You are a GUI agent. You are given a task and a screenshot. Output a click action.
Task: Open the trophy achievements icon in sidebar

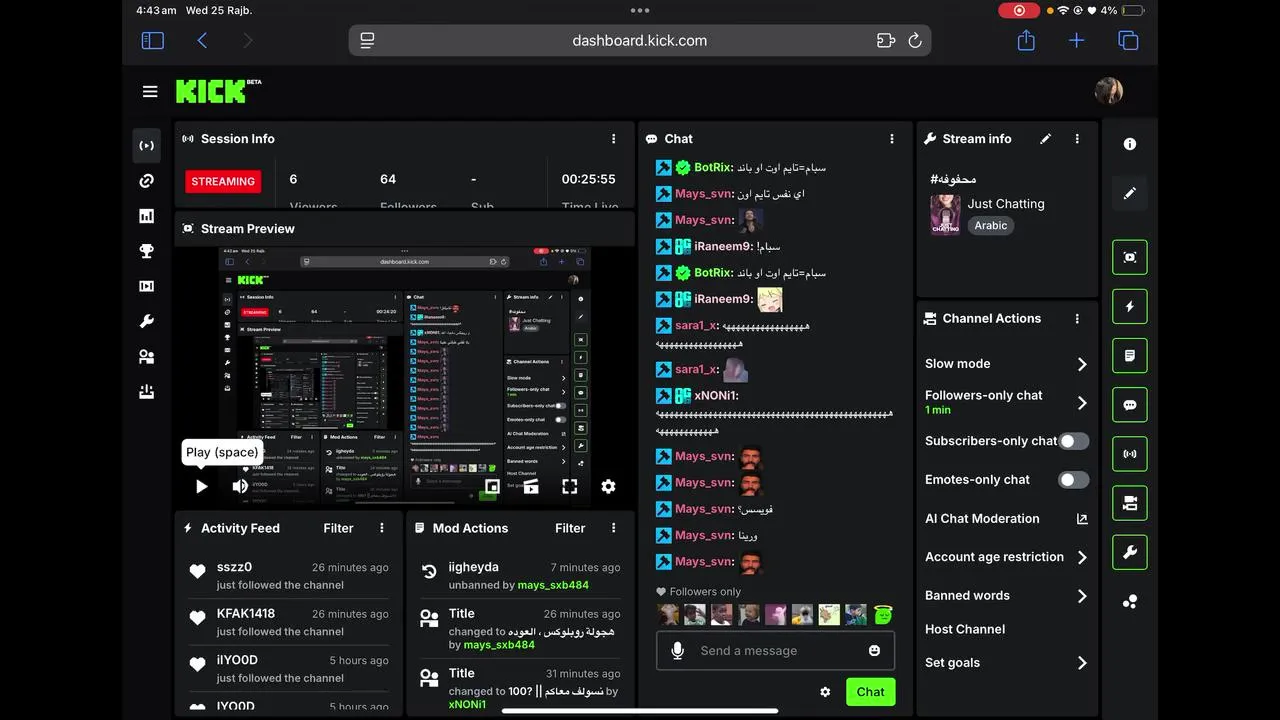pyautogui.click(x=147, y=251)
